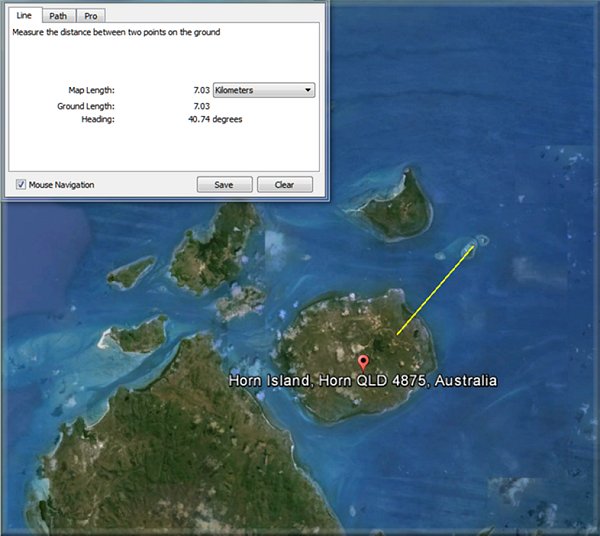Open the Path tab
The height and width of the screenshot is (536, 600).
(x=58, y=16)
